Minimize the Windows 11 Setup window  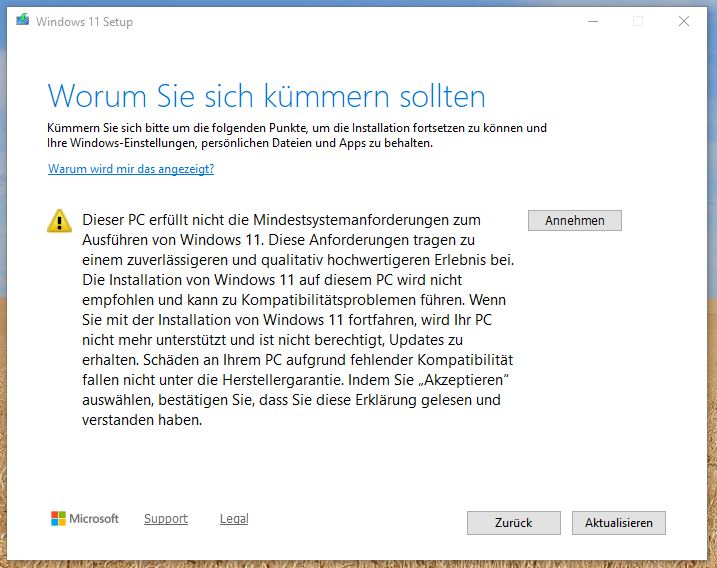coord(593,21)
